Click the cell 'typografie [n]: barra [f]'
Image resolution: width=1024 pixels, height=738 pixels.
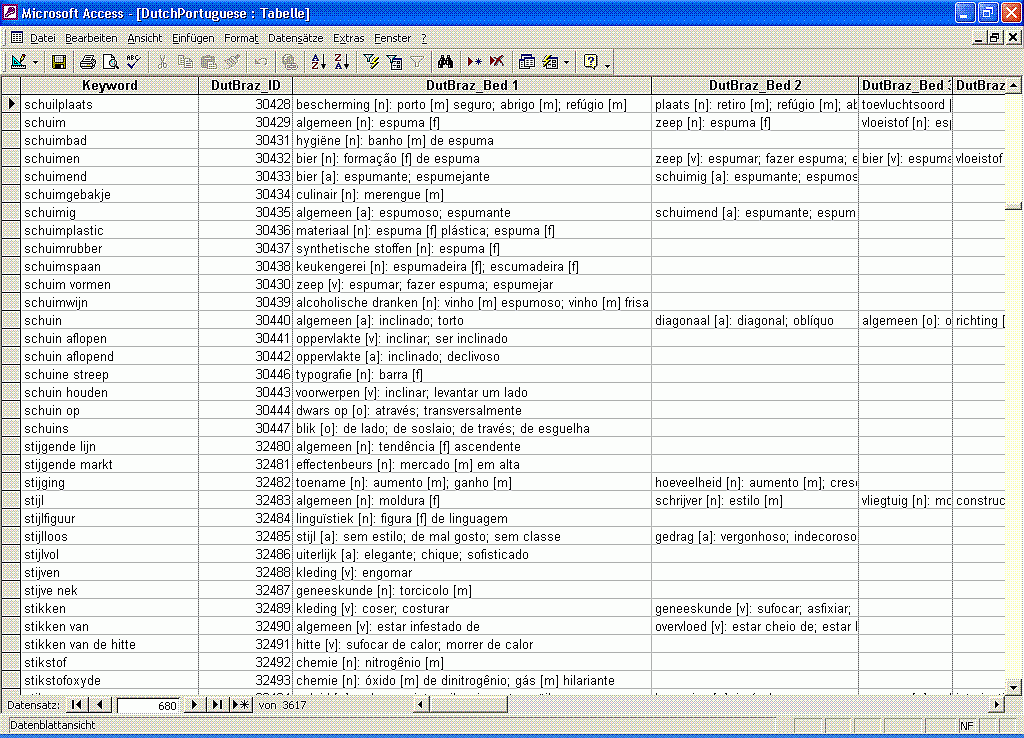472,374
